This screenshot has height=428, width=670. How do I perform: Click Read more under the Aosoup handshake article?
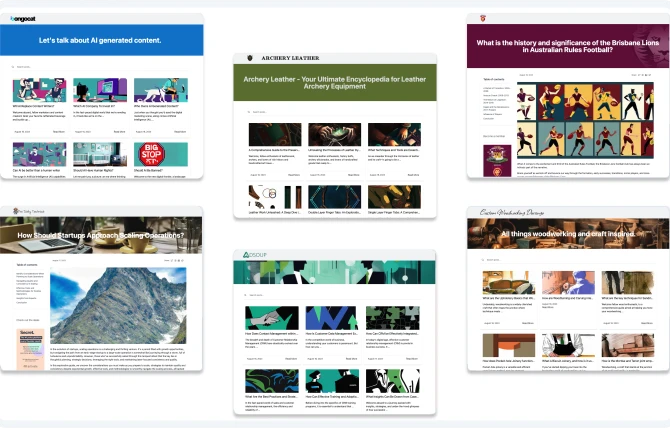coord(291,359)
